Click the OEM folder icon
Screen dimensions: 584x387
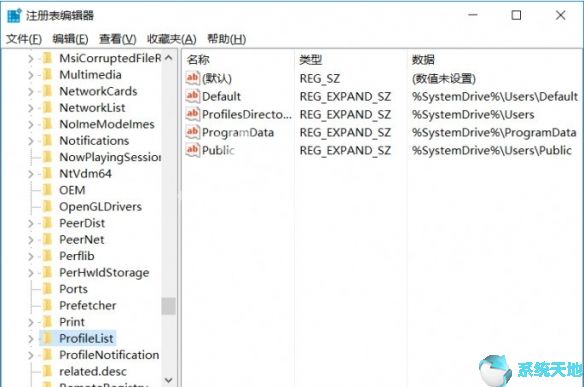point(47,190)
